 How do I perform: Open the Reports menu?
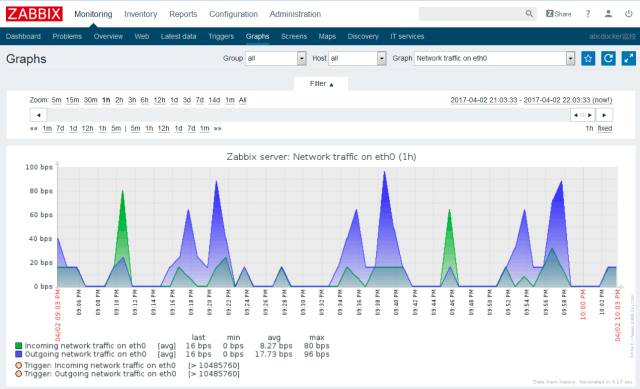(x=183, y=14)
